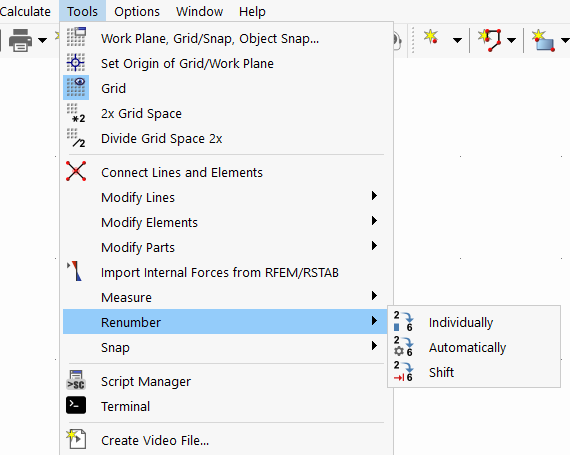Viewport: 570px width, 455px height.
Task: Click the printer toolbar icon
Action: (x=20, y=40)
